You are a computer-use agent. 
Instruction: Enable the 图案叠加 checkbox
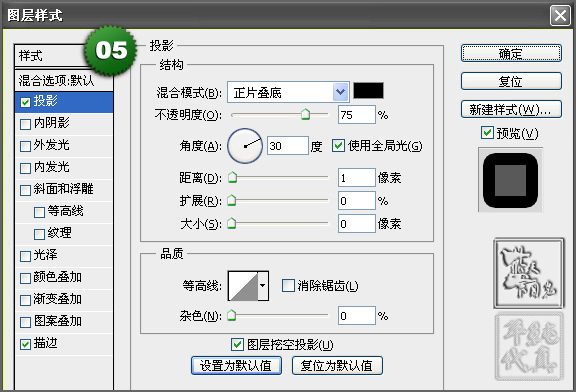[25, 323]
